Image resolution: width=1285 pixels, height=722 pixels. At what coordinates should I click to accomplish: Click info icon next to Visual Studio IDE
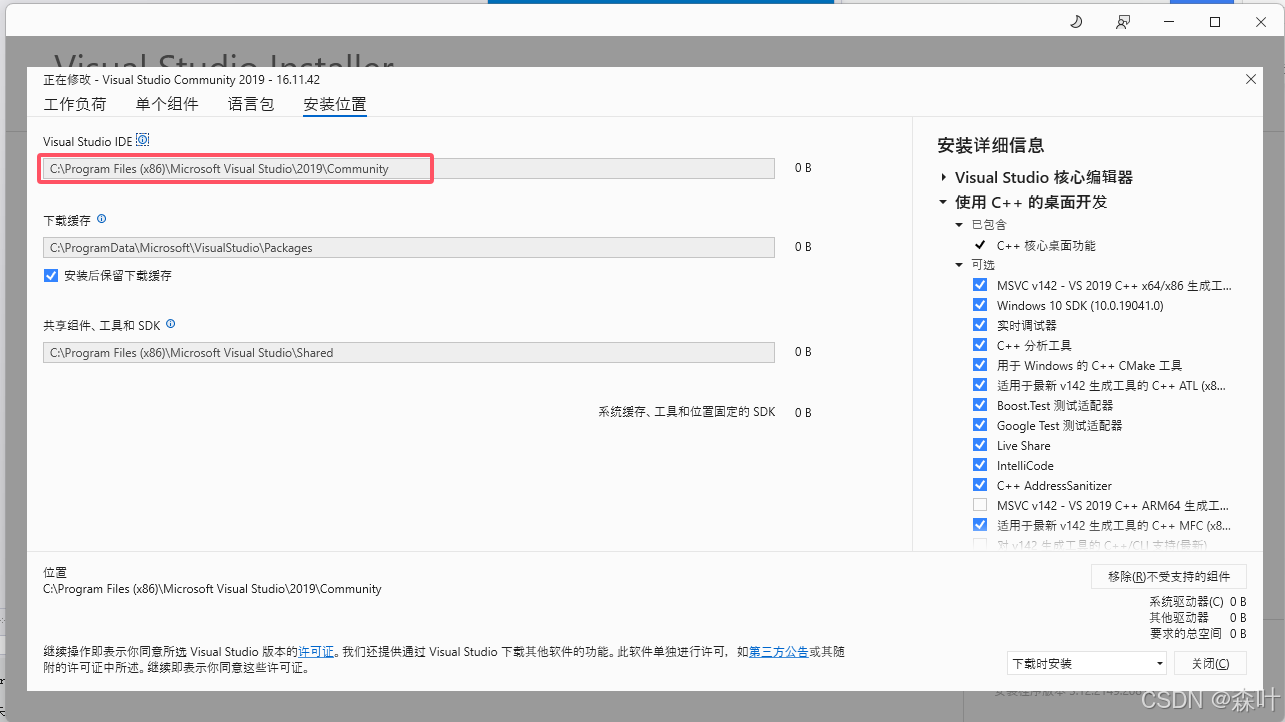[142, 140]
